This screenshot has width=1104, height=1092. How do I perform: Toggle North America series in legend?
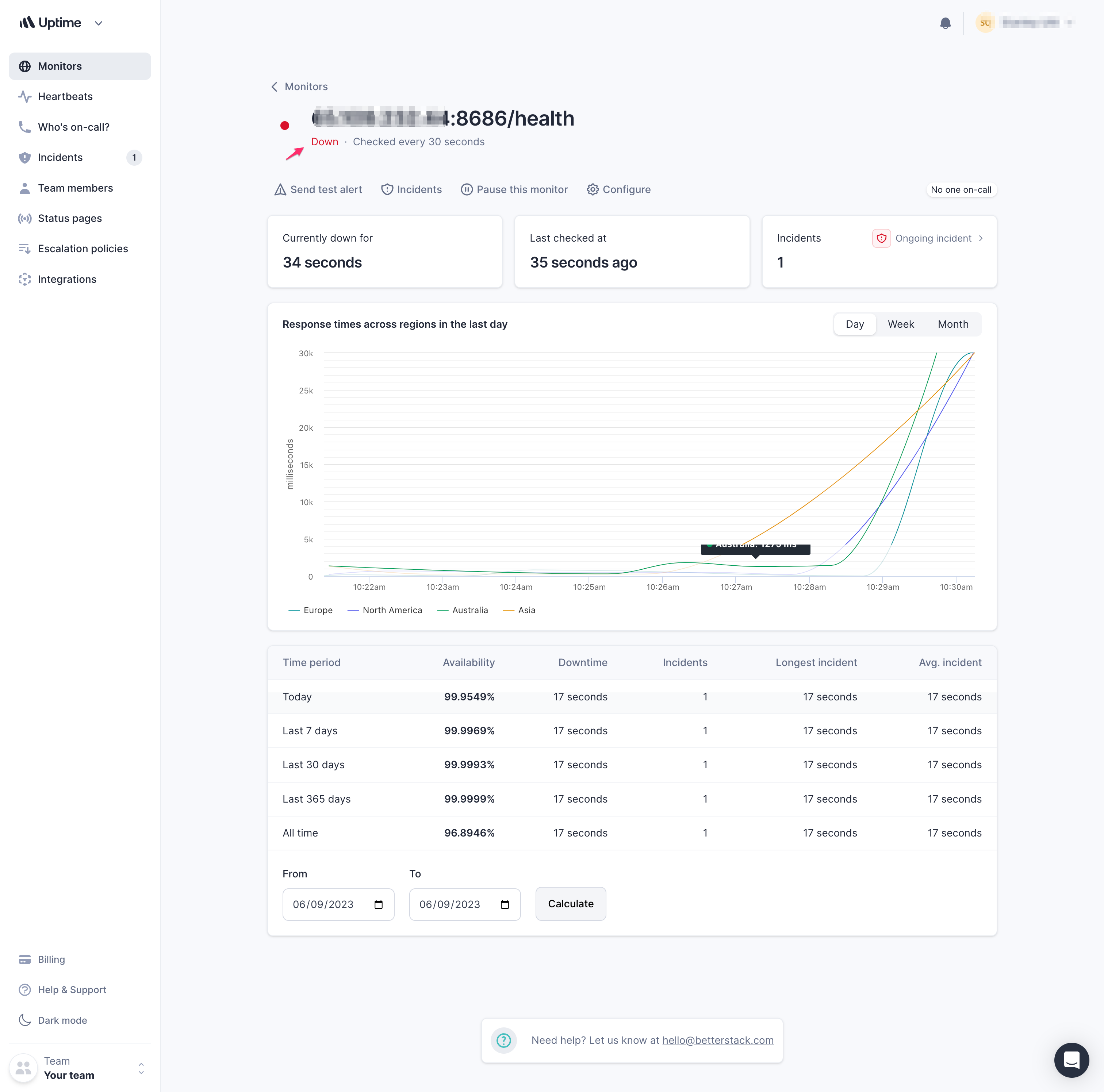pos(384,610)
